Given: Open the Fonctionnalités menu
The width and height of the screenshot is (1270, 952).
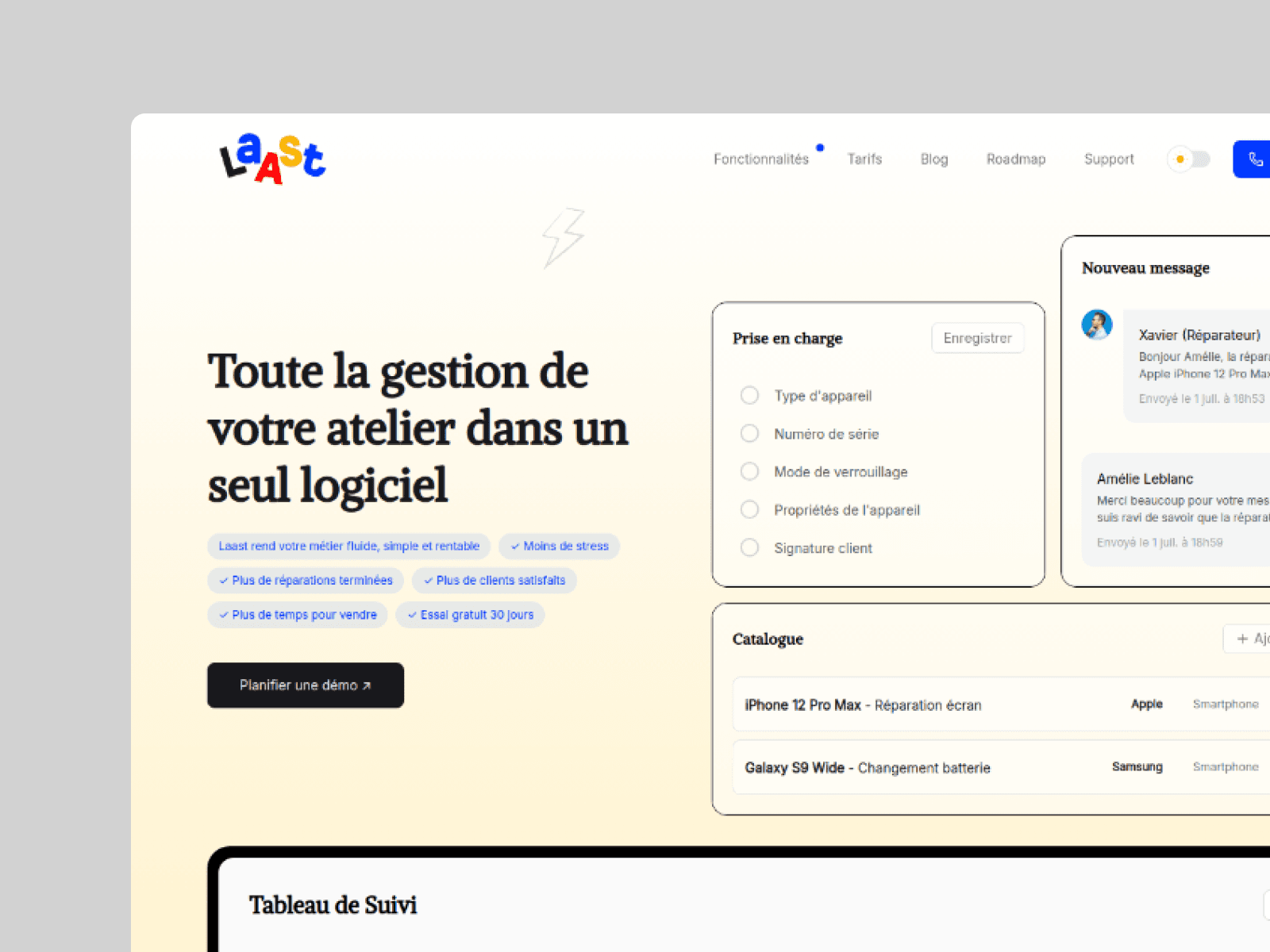Looking at the screenshot, I should pyautogui.click(x=760, y=159).
